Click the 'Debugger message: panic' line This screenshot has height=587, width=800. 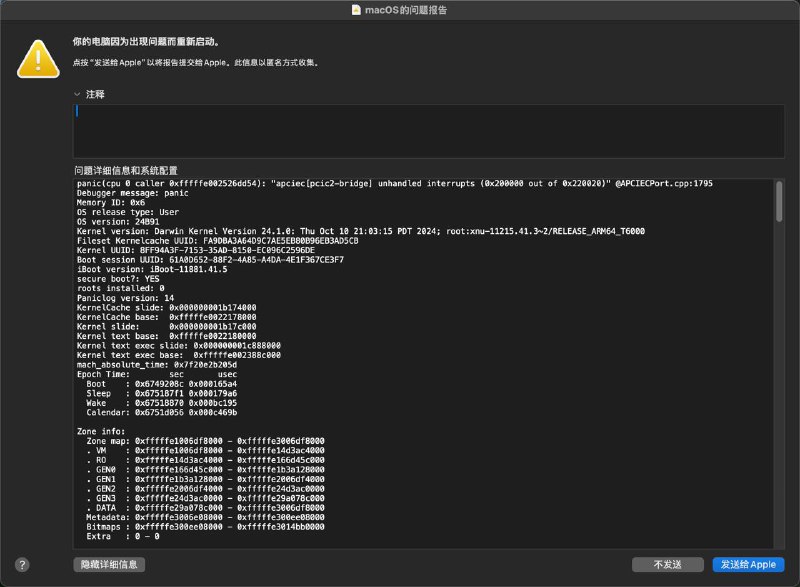[133, 193]
